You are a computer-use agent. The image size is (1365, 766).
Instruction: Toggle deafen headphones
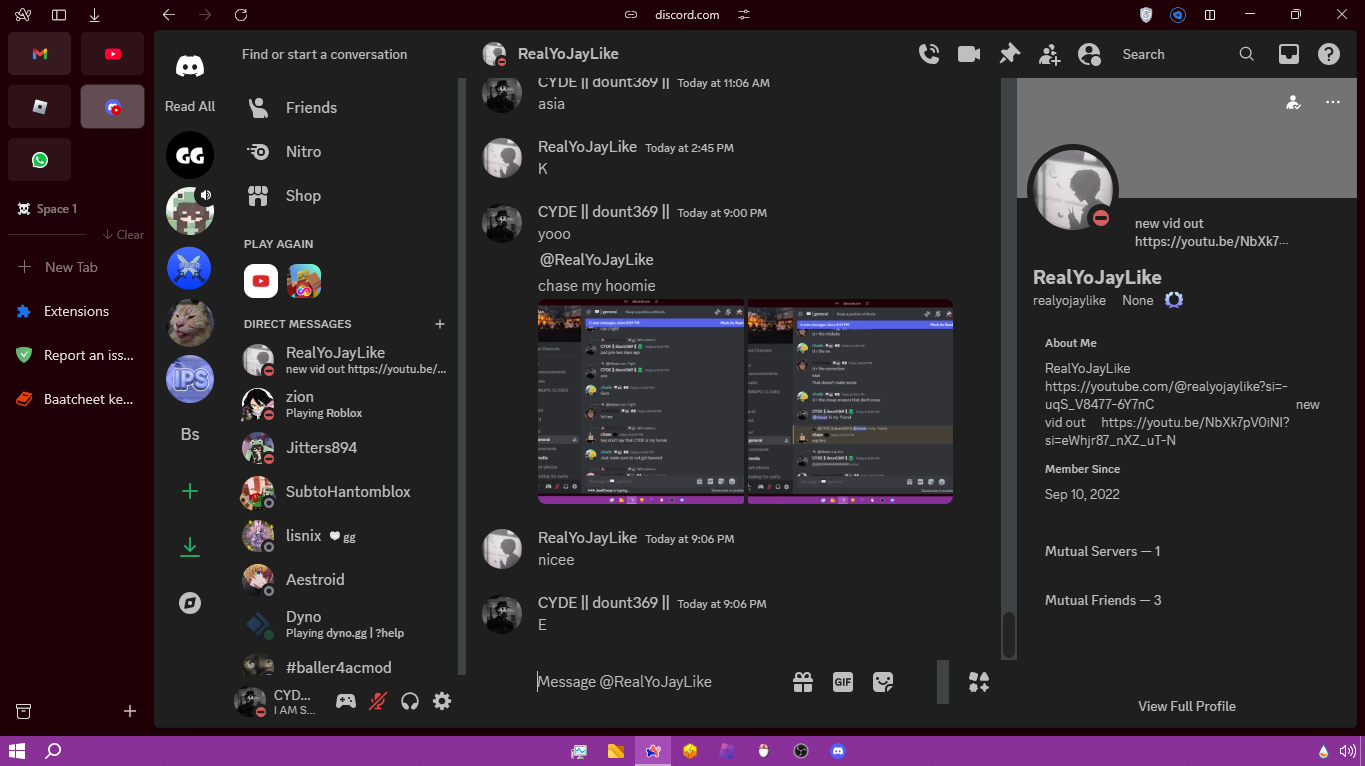point(409,702)
